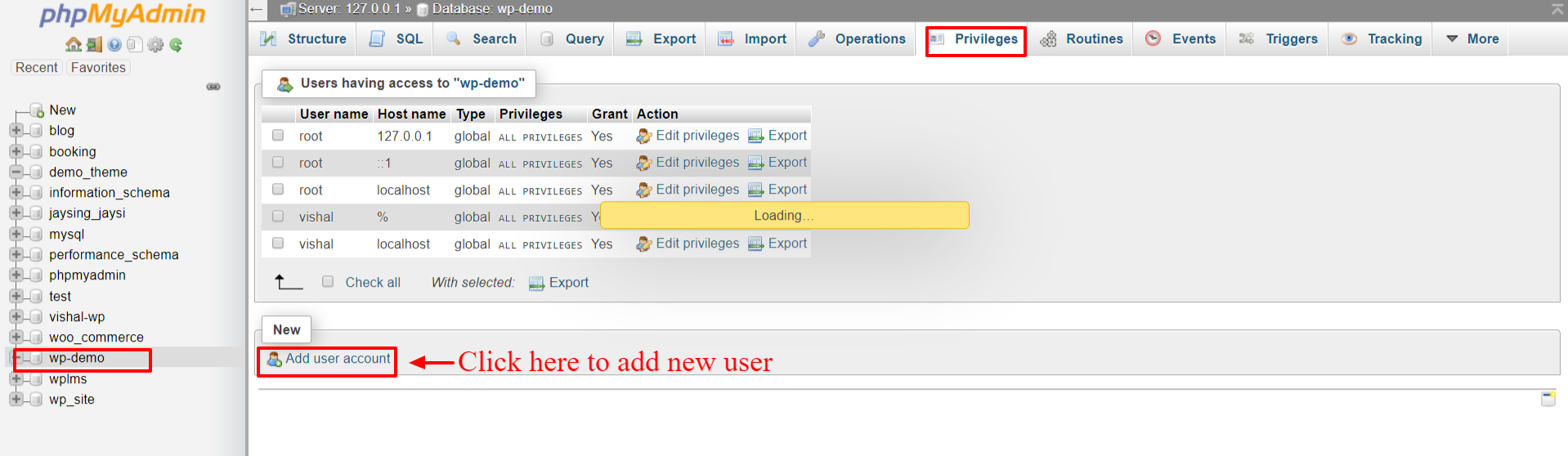The width and height of the screenshot is (1568, 456).
Task: Click Export icon for root localhost row
Action: click(756, 190)
